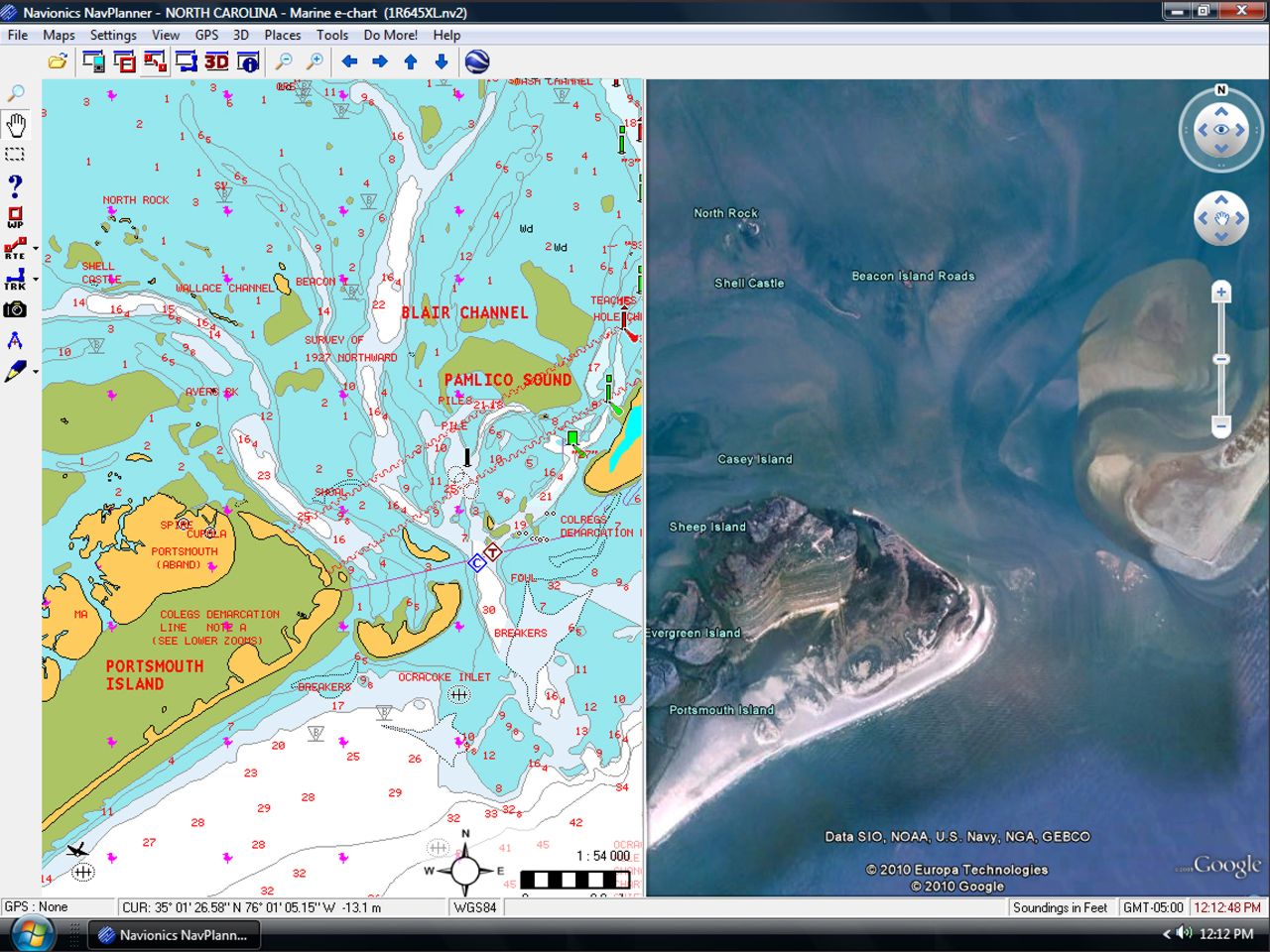Screen dimensions: 1270x952
Task: Open the File menu
Action: tap(18, 35)
